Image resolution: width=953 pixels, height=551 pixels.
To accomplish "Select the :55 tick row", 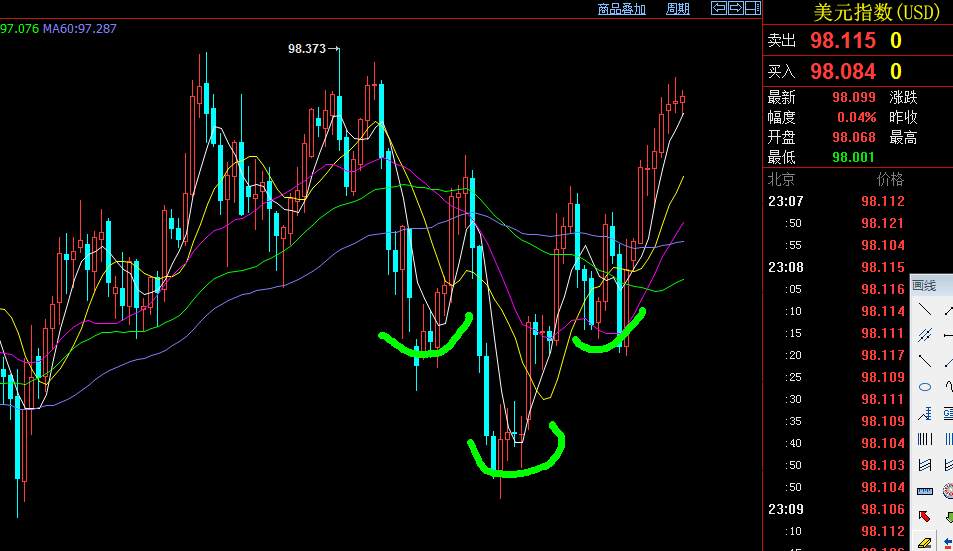I will pos(836,245).
